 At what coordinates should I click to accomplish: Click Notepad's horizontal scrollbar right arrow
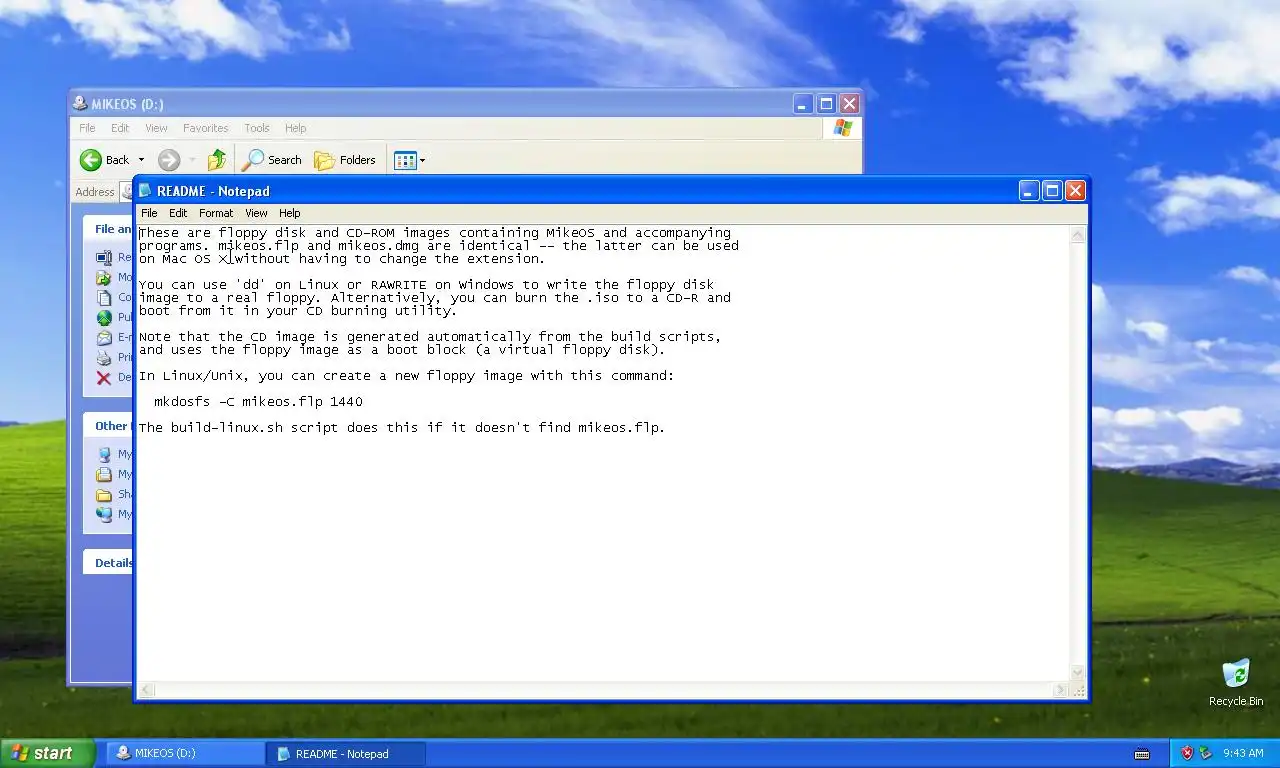(1060, 690)
